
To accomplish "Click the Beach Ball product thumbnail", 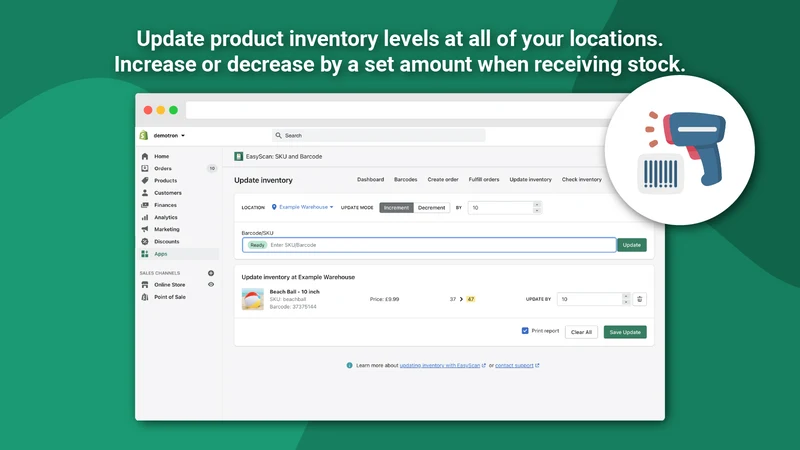I will click(253, 299).
